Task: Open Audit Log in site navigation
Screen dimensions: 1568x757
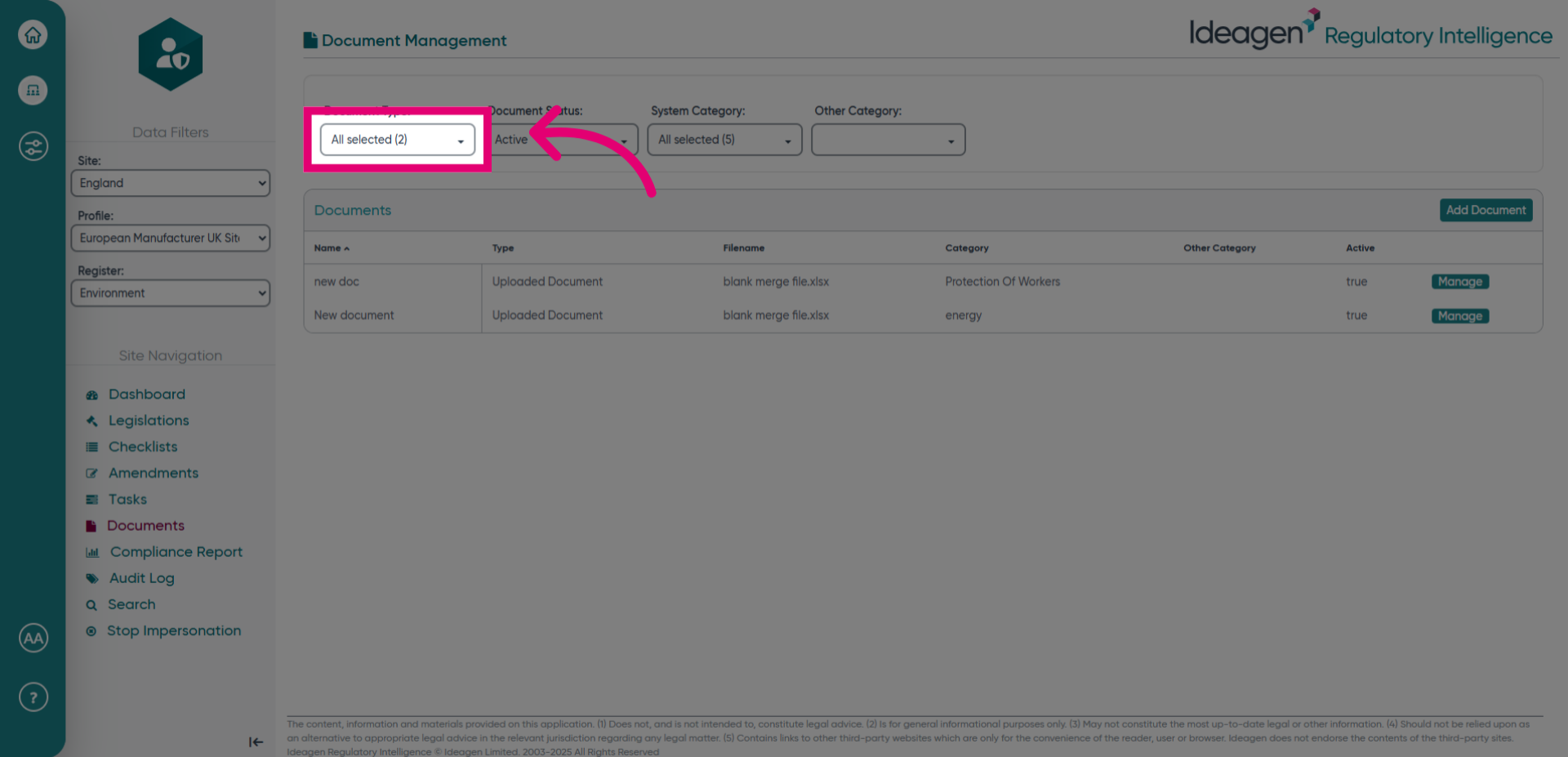Action: [x=142, y=578]
